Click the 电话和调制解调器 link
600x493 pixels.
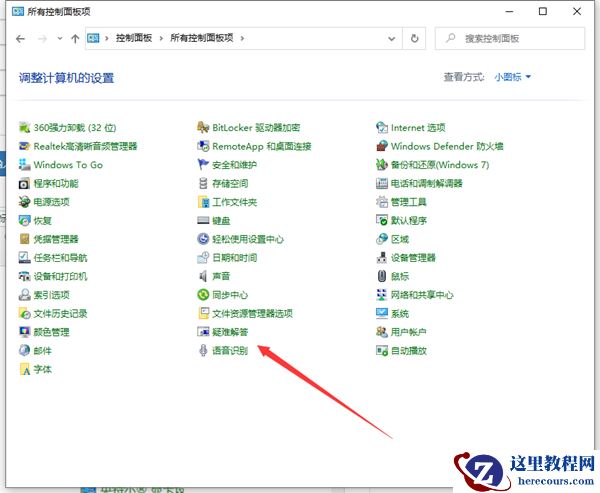(x=427, y=183)
